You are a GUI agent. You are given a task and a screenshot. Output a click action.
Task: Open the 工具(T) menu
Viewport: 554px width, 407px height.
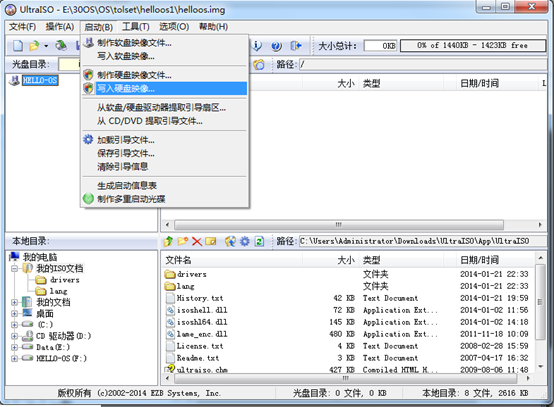coord(136,27)
